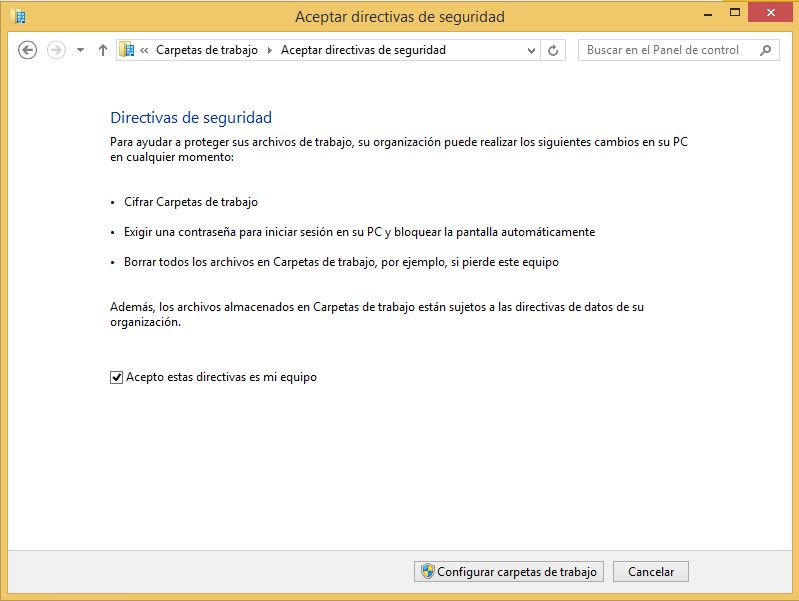Click the Forward navigation arrow
This screenshot has width=799, height=601.
(x=56, y=50)
